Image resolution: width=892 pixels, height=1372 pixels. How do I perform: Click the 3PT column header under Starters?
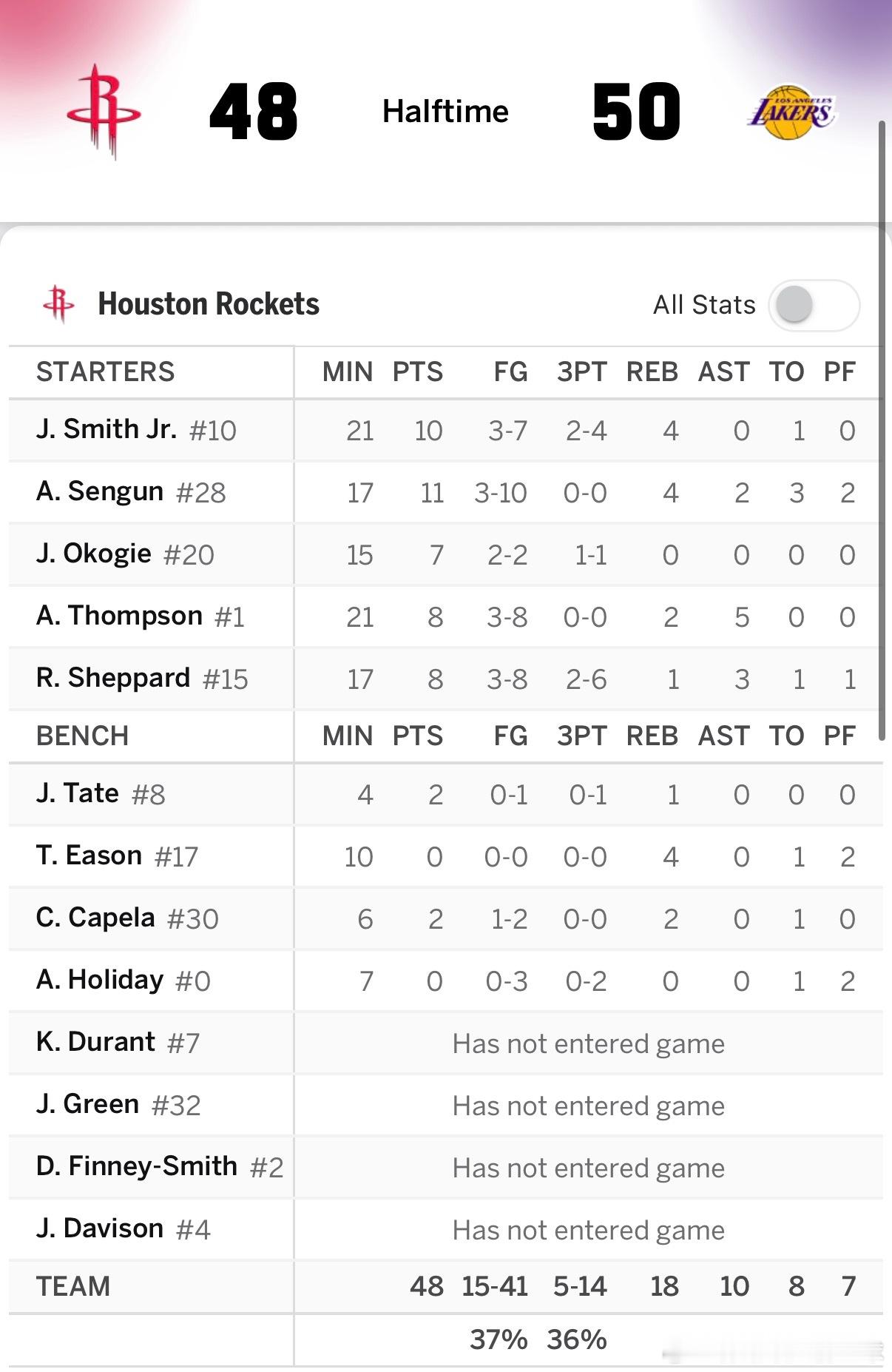click(581, 372)
